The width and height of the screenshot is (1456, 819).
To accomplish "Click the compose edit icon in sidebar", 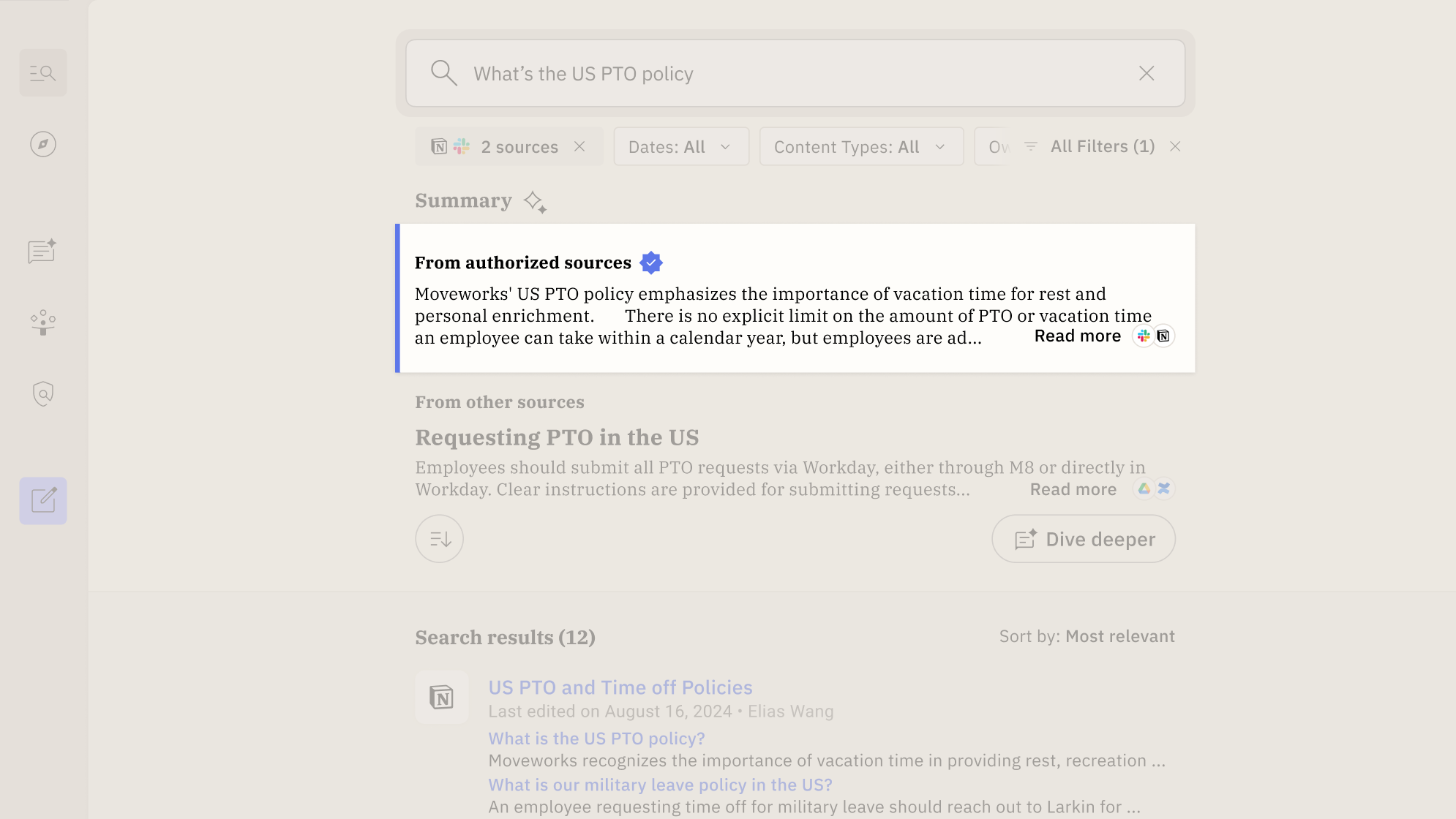I will tap(42, 501).
